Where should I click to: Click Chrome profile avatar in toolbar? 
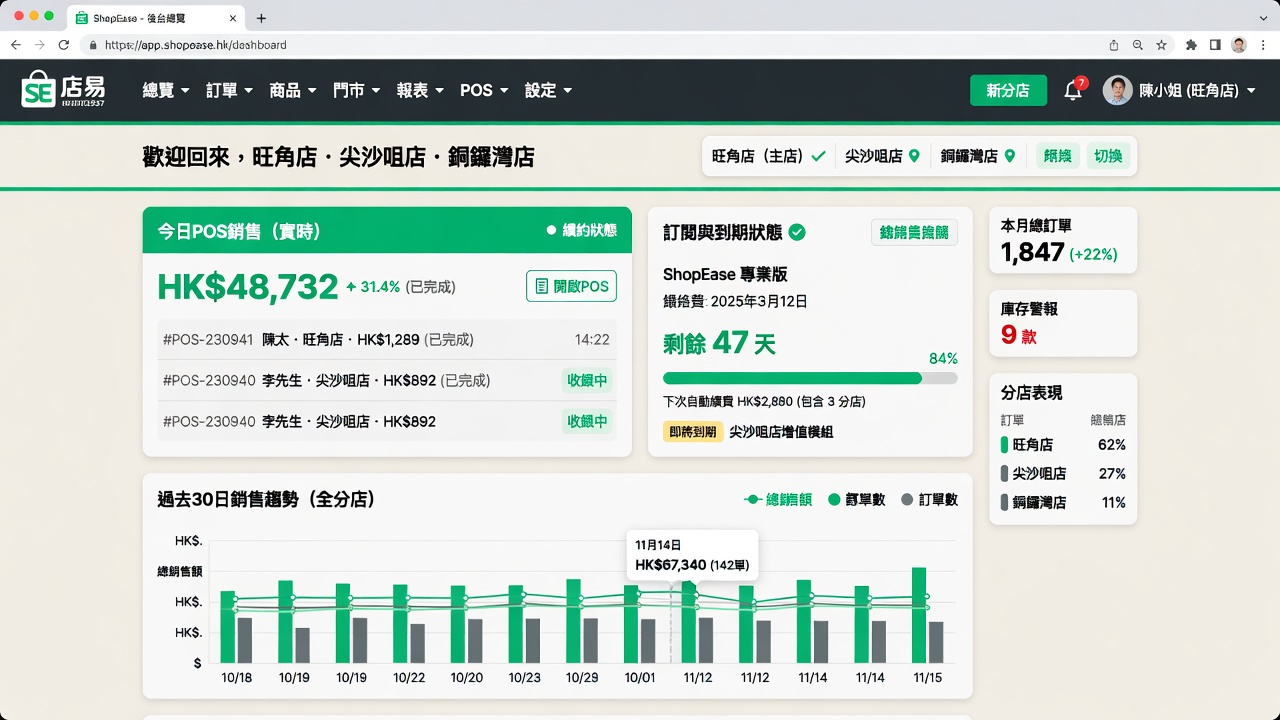(x=1239, y=45)
